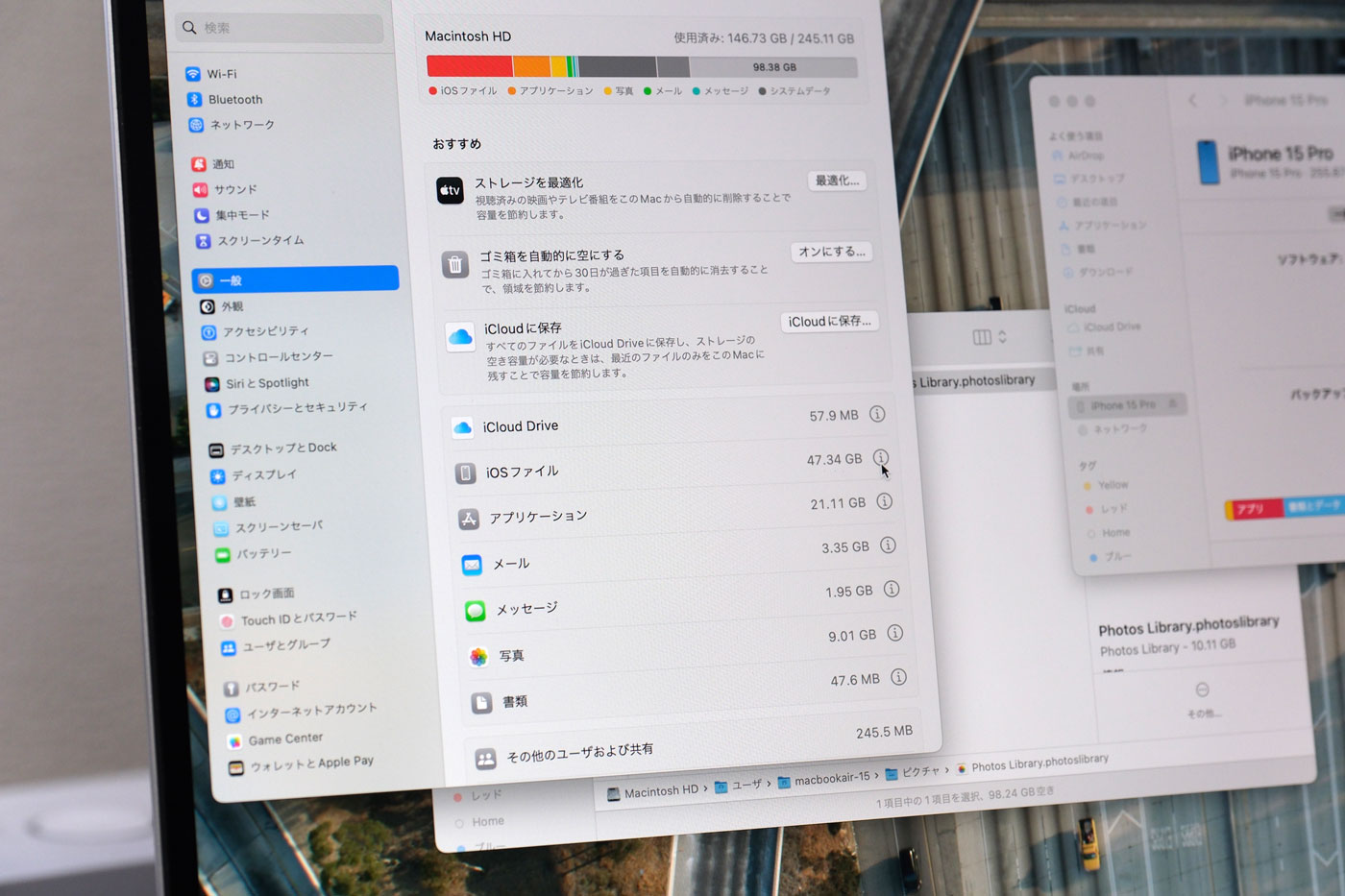Select the Yellow tag in the iPhone Finder sidebar

(1107, 485)
